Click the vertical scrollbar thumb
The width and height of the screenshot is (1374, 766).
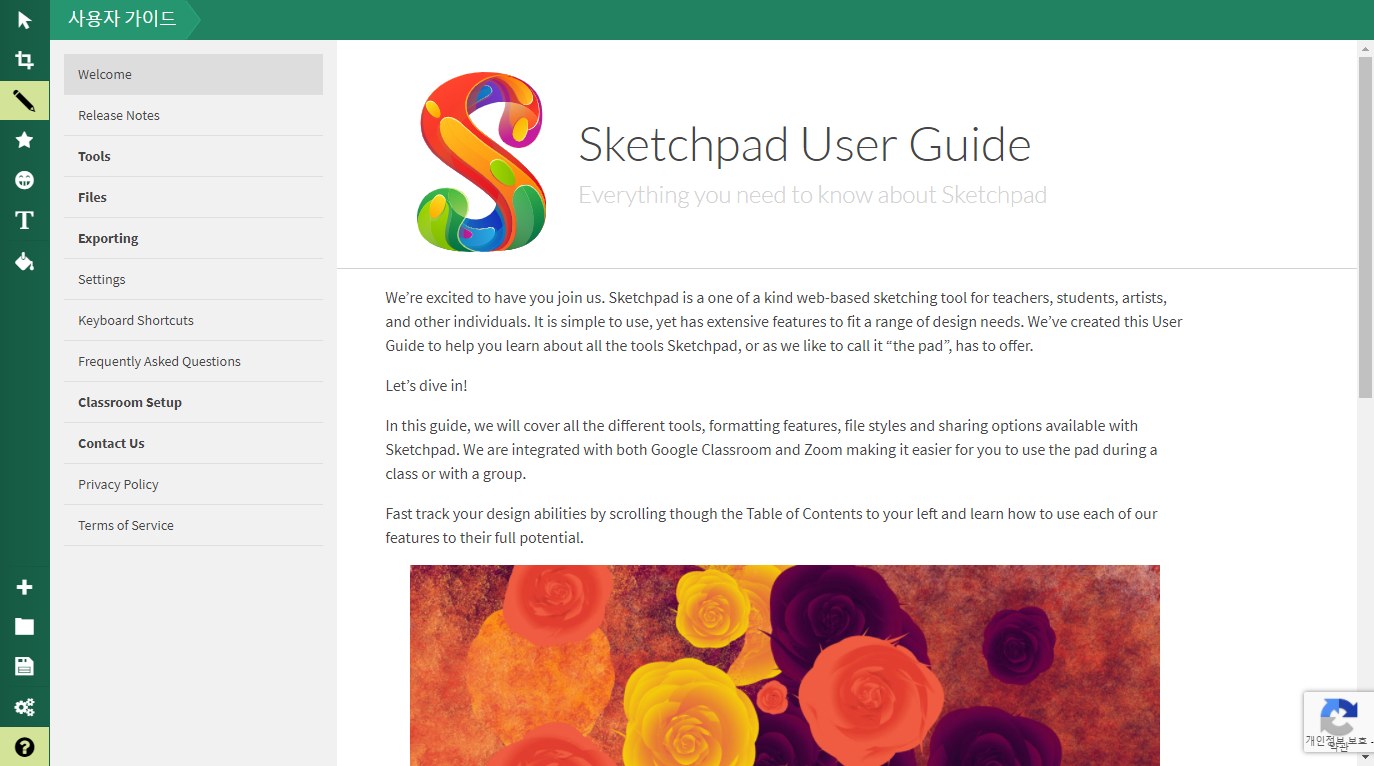(1365, 227)
